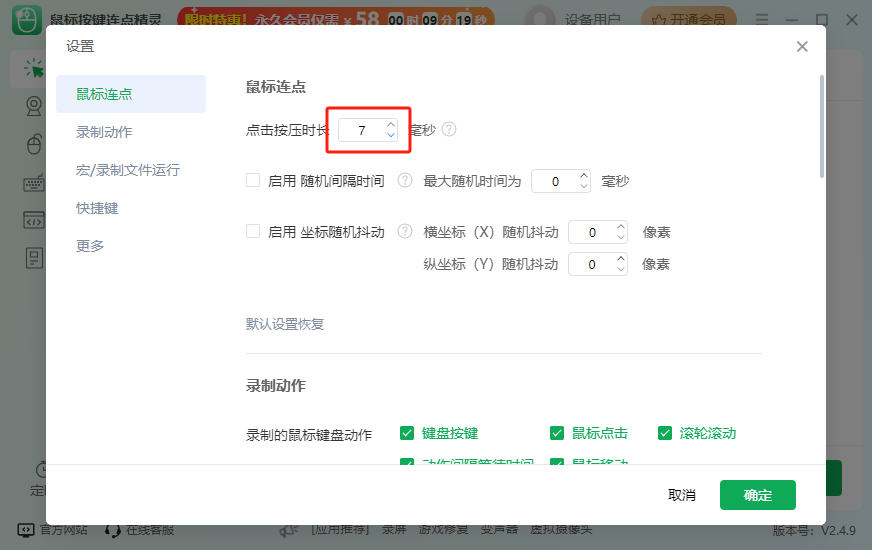This screenshot has height=550, width=872.
Task: Select the code window icon in main sidebar
Action: click(34, 220)
